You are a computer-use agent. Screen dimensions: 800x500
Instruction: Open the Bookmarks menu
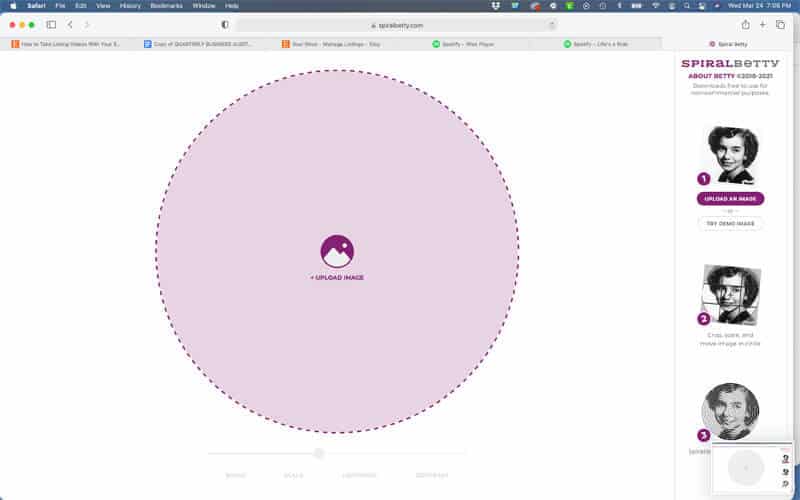tap(166, 6)
